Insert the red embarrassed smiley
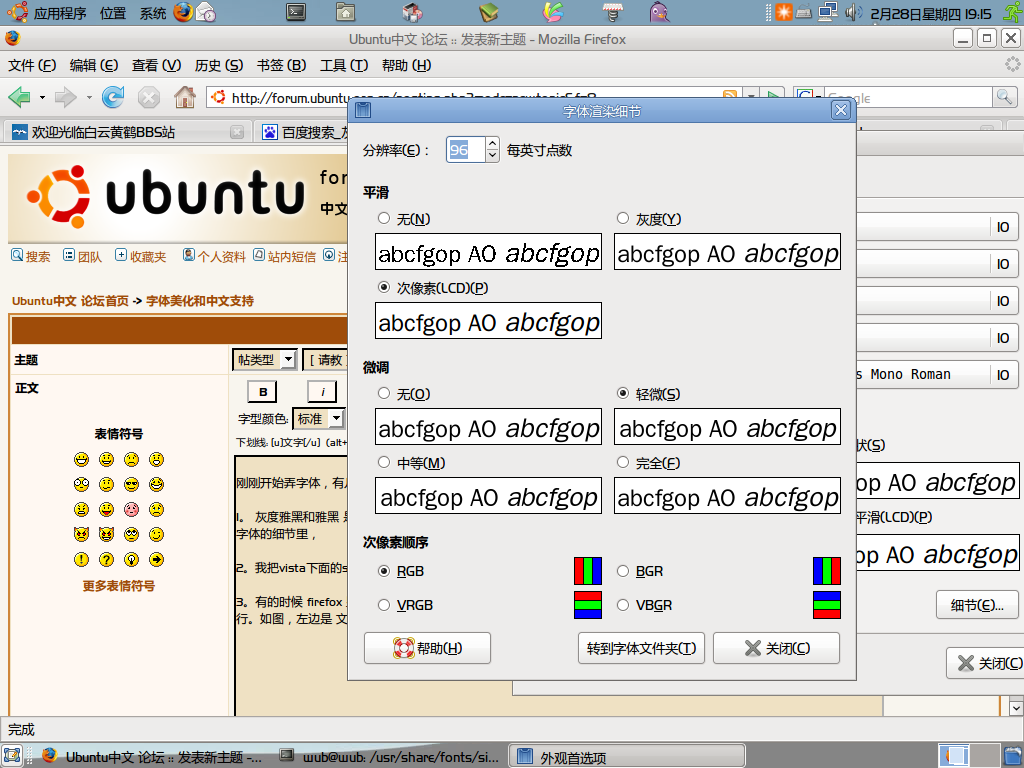Image resolution: width=1024 pixels, height=768 pixels. 131,509
